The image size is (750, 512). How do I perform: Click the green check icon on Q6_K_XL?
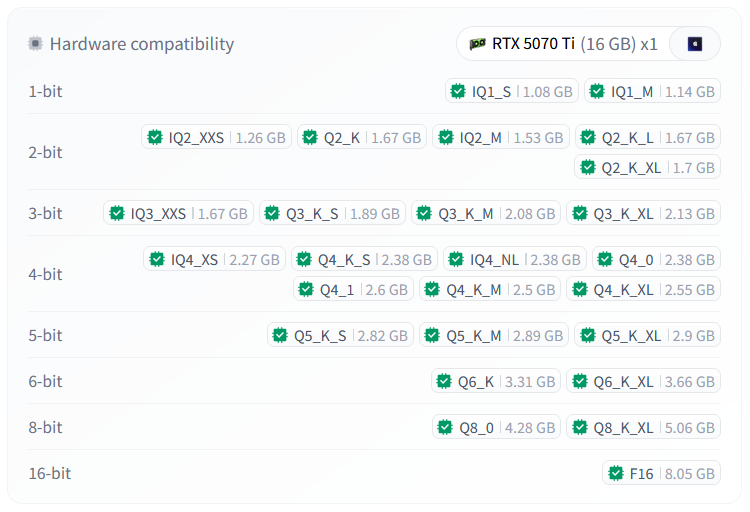(580, 381)
